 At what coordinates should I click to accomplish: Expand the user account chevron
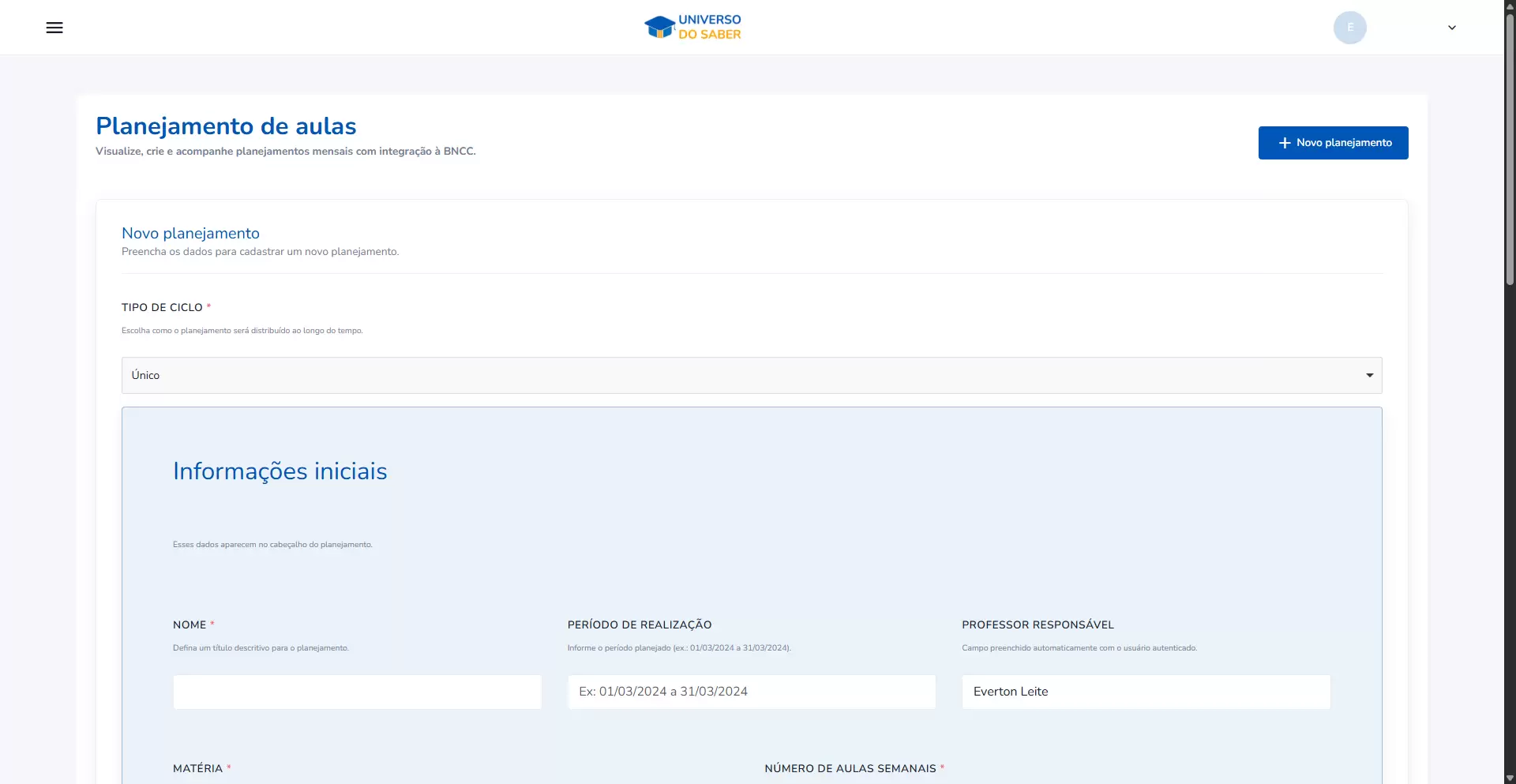click(x=1451, y=28)
